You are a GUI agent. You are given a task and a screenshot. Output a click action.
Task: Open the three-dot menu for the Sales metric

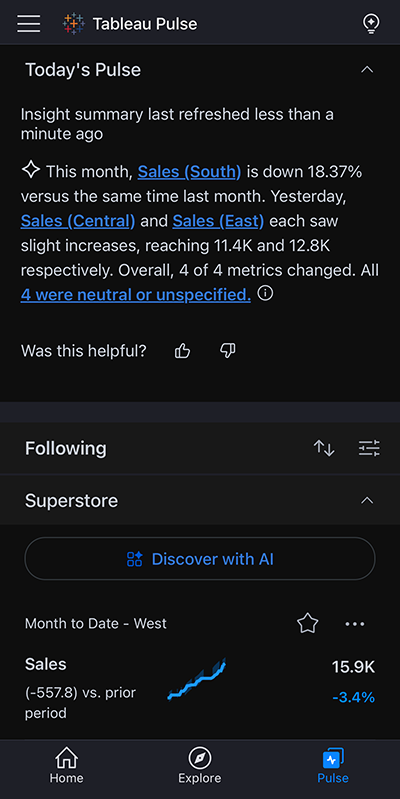(x=355, y=624)
